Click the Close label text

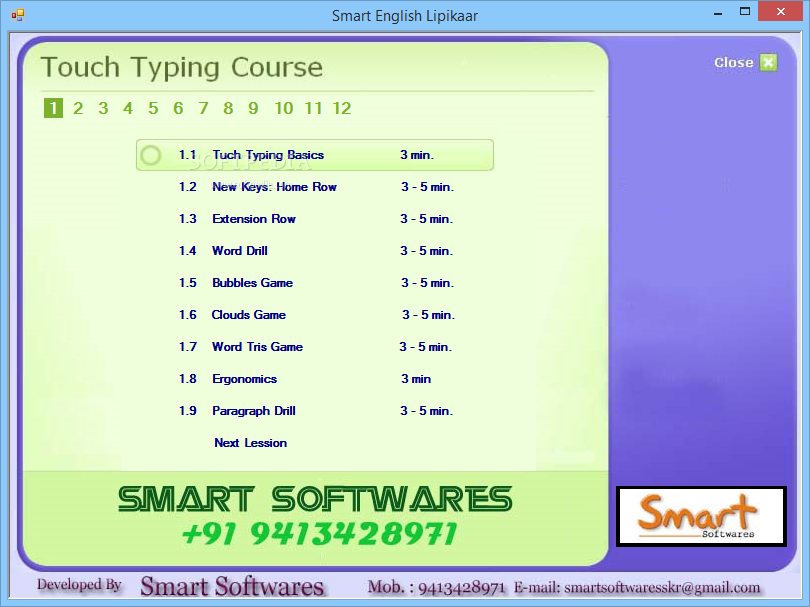(734, 63)
